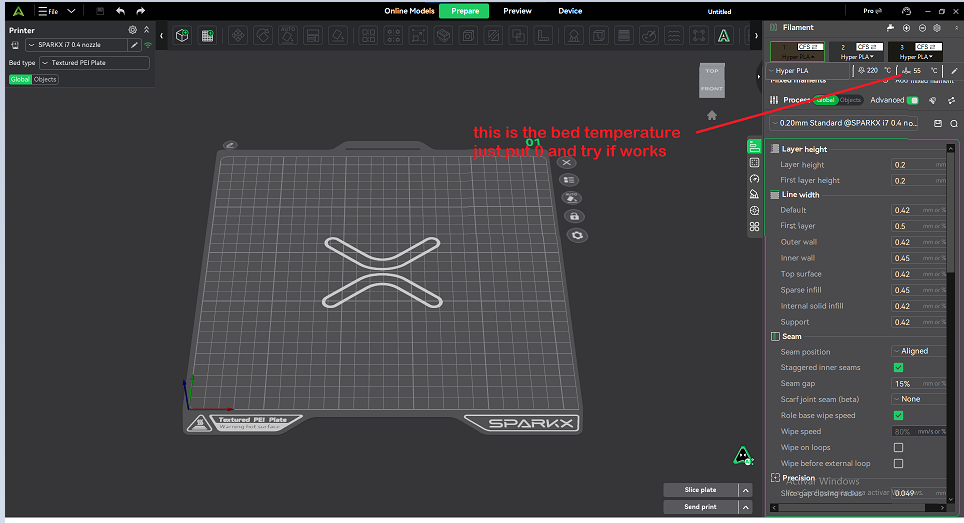The width and height of the screenshot is (964, 523).
Task: Select filament slot 1 Hyper PLA
Action: pyautogui.click(x=797, y=52)
